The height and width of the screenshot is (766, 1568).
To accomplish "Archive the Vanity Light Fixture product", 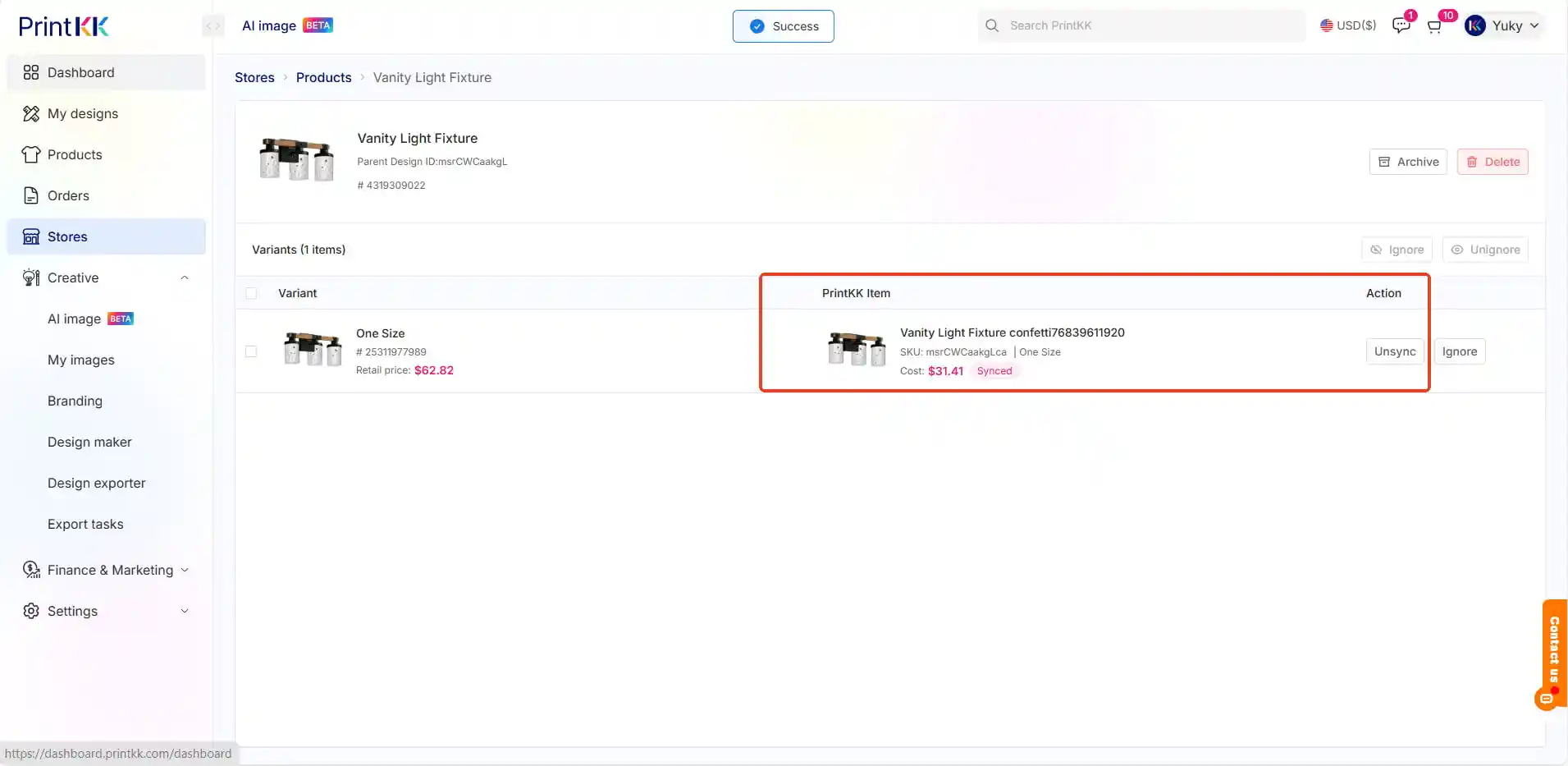I will (x=1408, y=162).
